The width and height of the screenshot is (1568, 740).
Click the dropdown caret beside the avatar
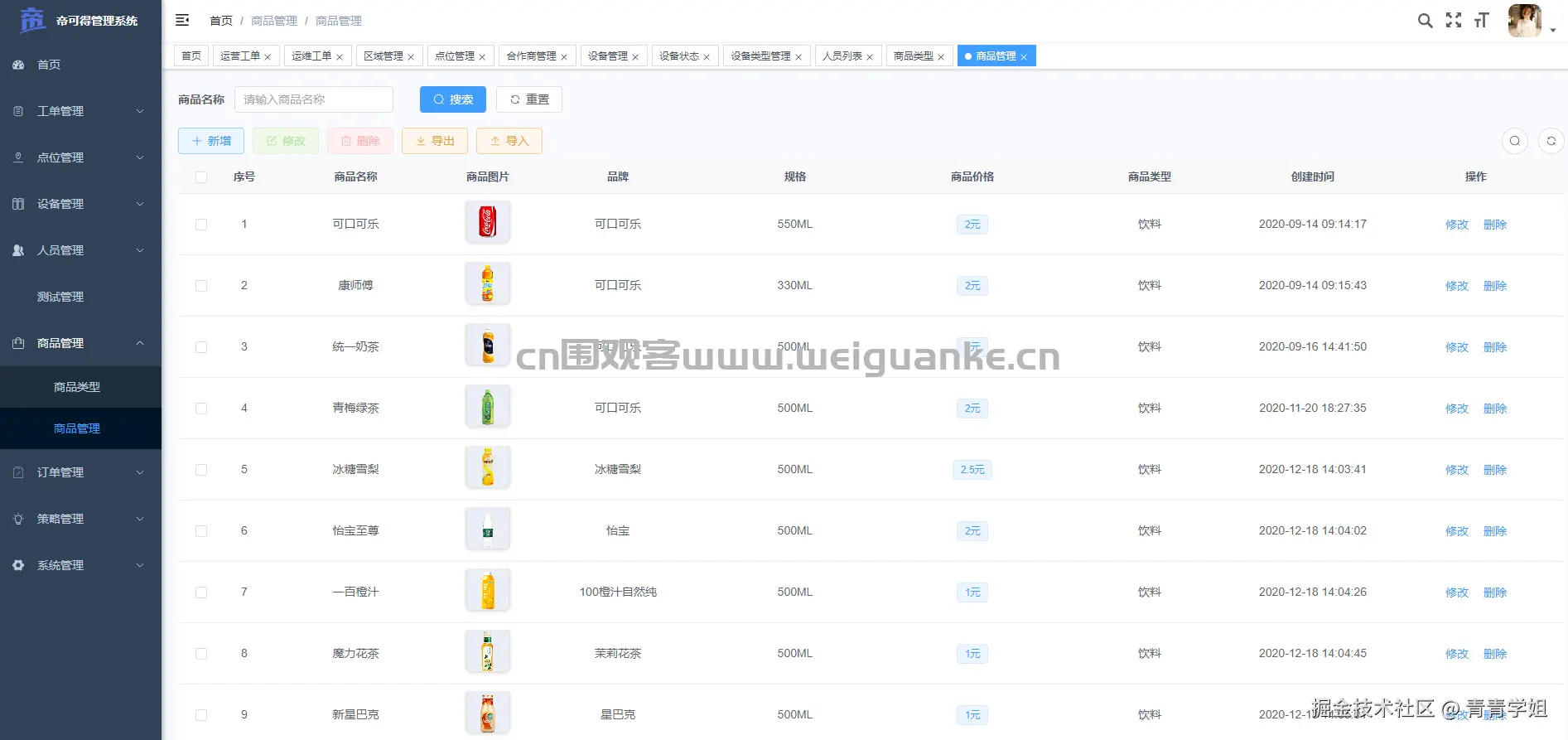click(1552, 30)
